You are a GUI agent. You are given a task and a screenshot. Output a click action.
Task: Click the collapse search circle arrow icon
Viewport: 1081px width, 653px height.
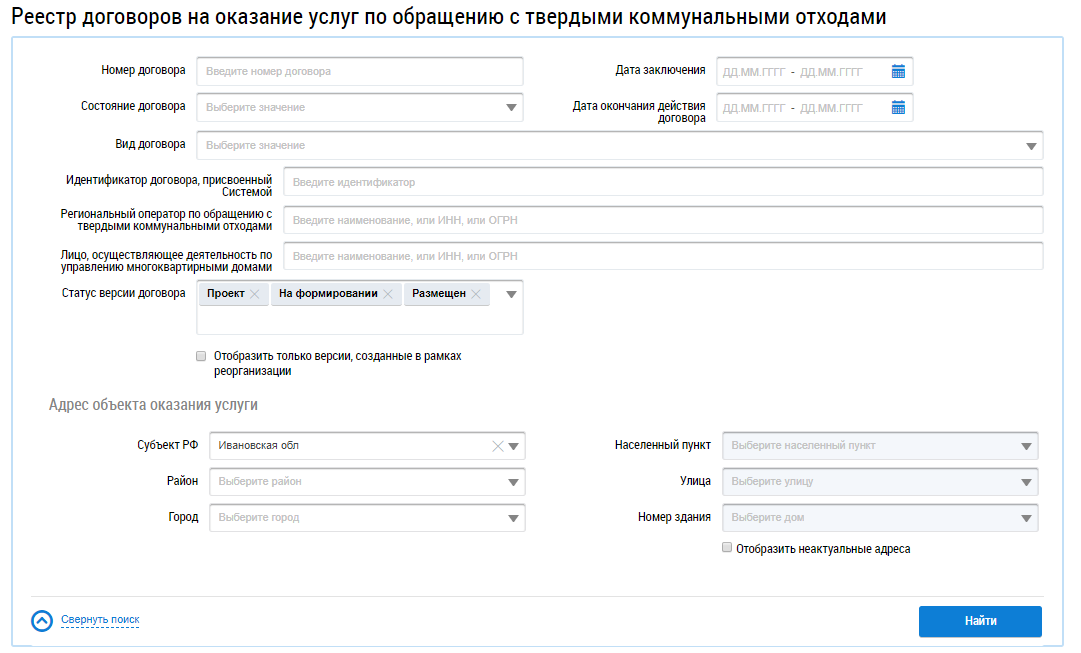tap(42, 621)
